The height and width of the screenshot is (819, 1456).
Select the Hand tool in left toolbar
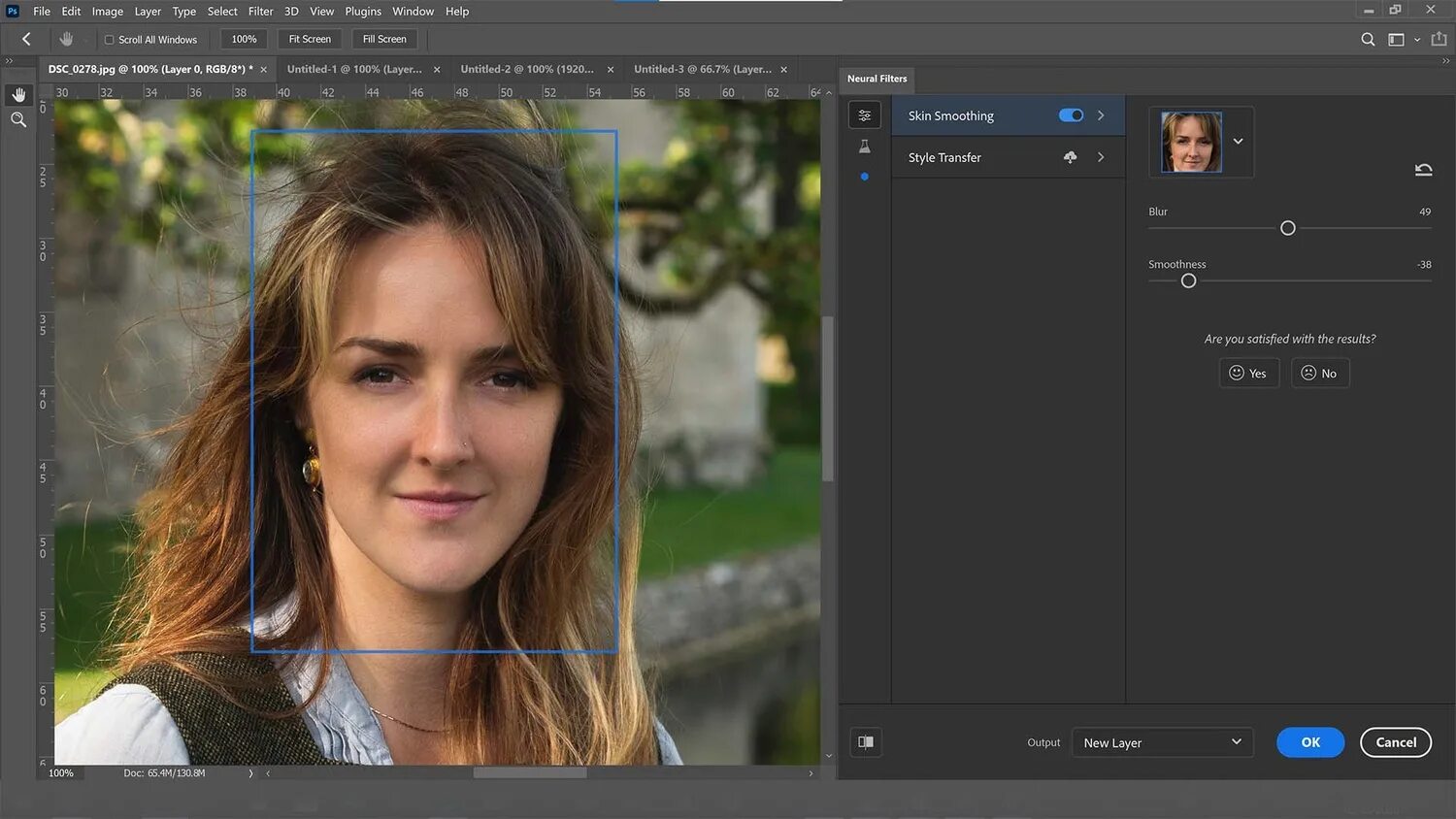[18, 95]
